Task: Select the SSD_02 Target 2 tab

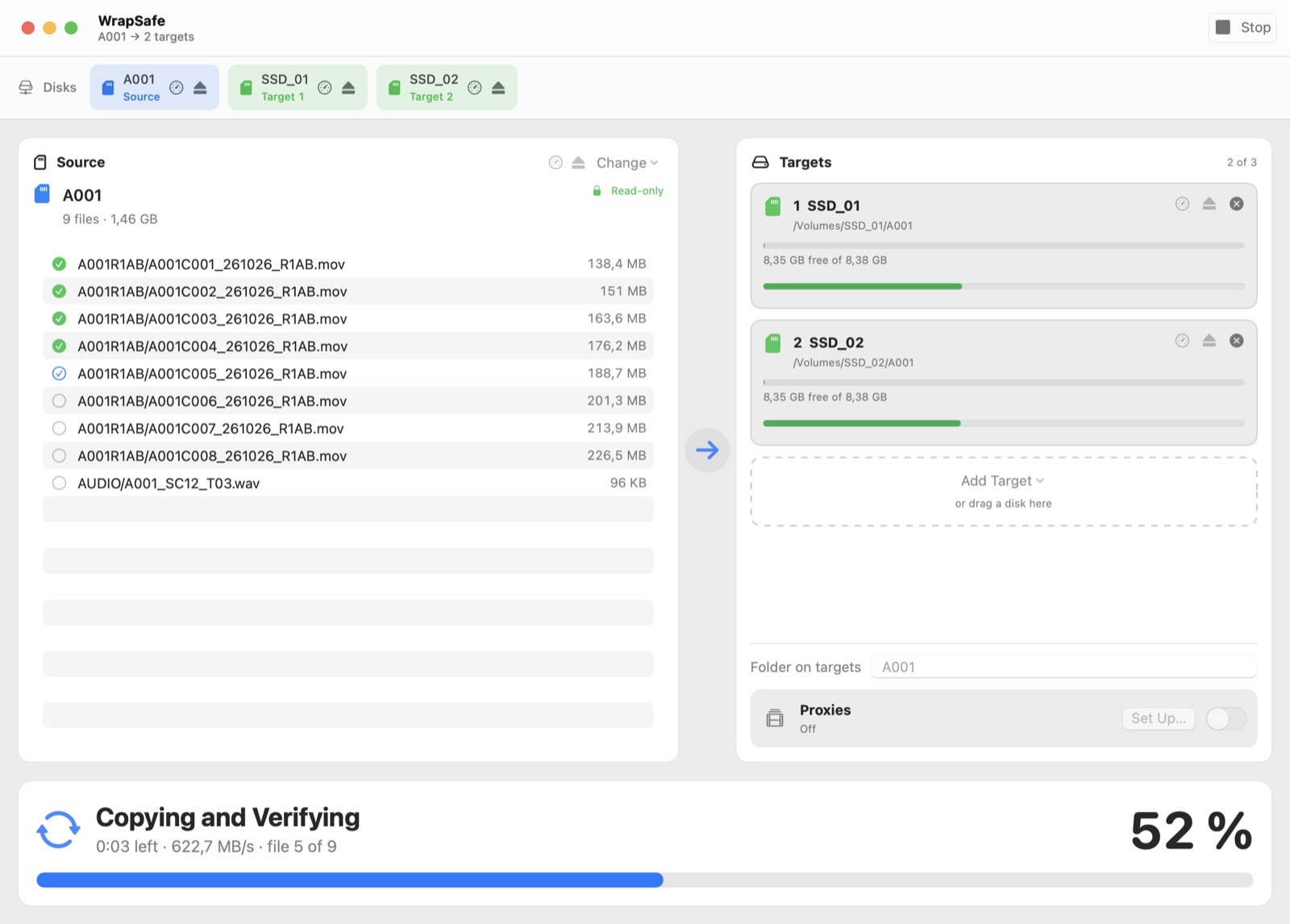Action: tap(447, 87)
